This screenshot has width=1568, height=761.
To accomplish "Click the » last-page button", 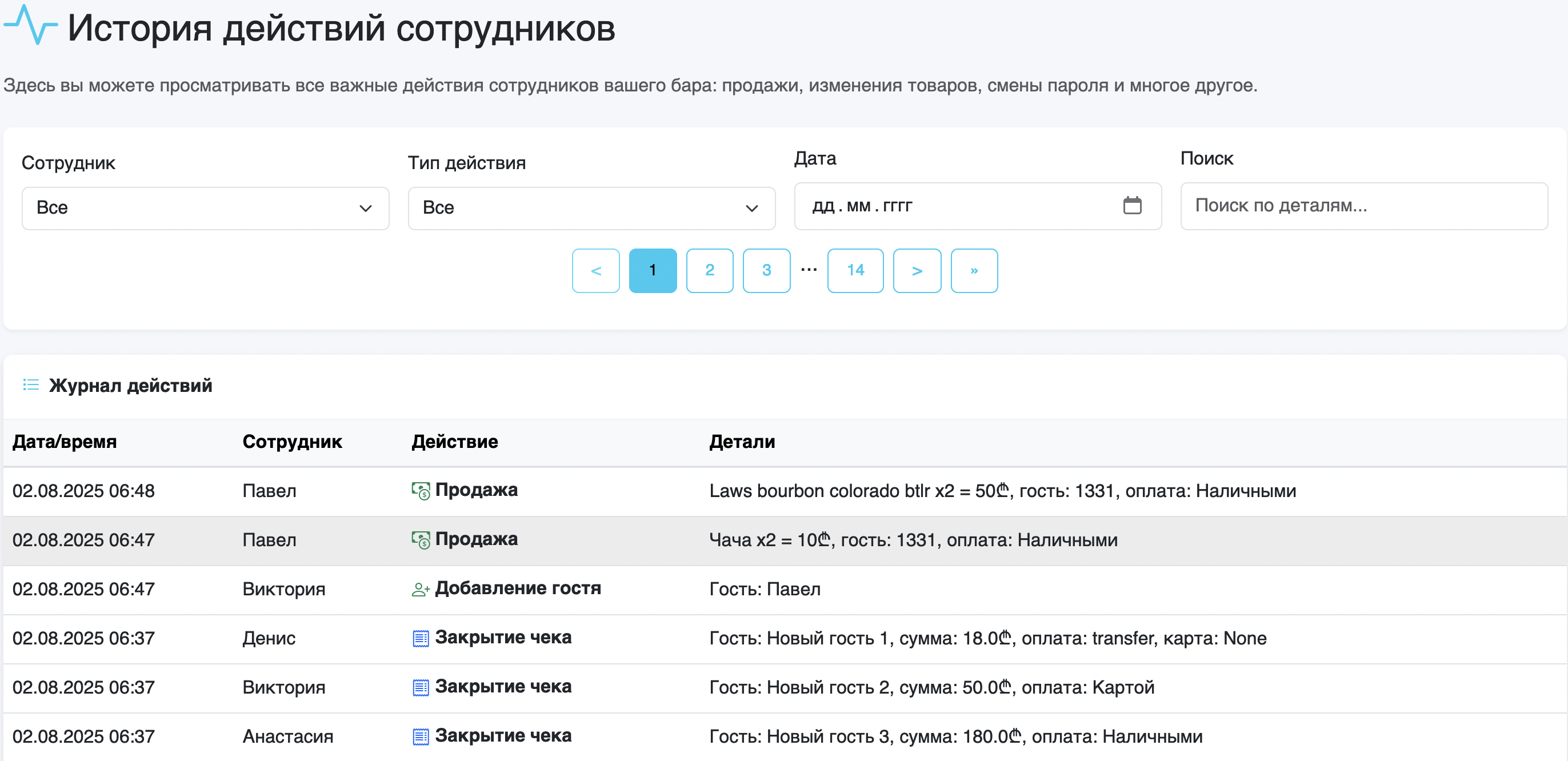I will click(974, 270).
